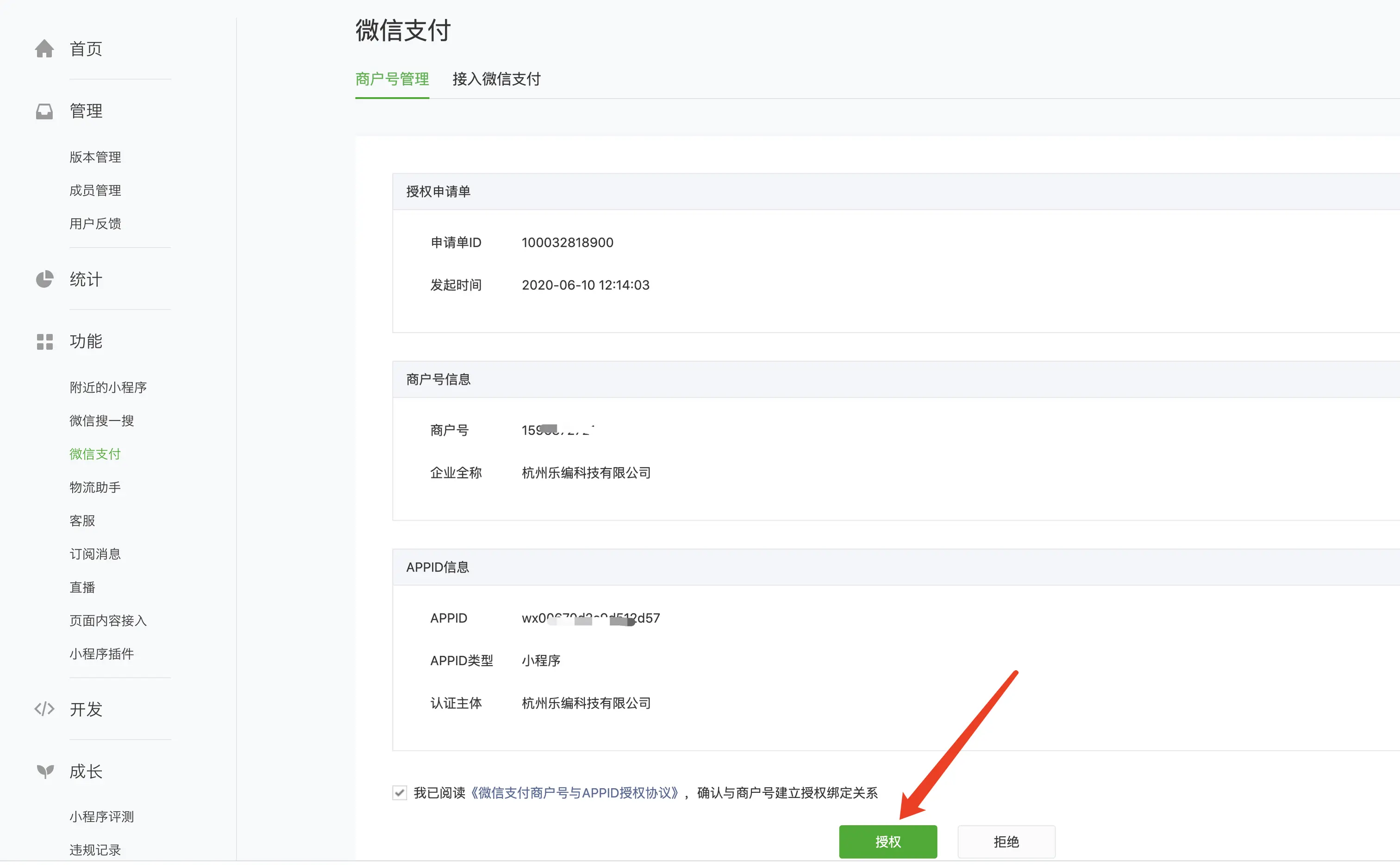Go to 订阅消息 page
The height and width of the screenshot is (865, 1400).
click(95, 554)
